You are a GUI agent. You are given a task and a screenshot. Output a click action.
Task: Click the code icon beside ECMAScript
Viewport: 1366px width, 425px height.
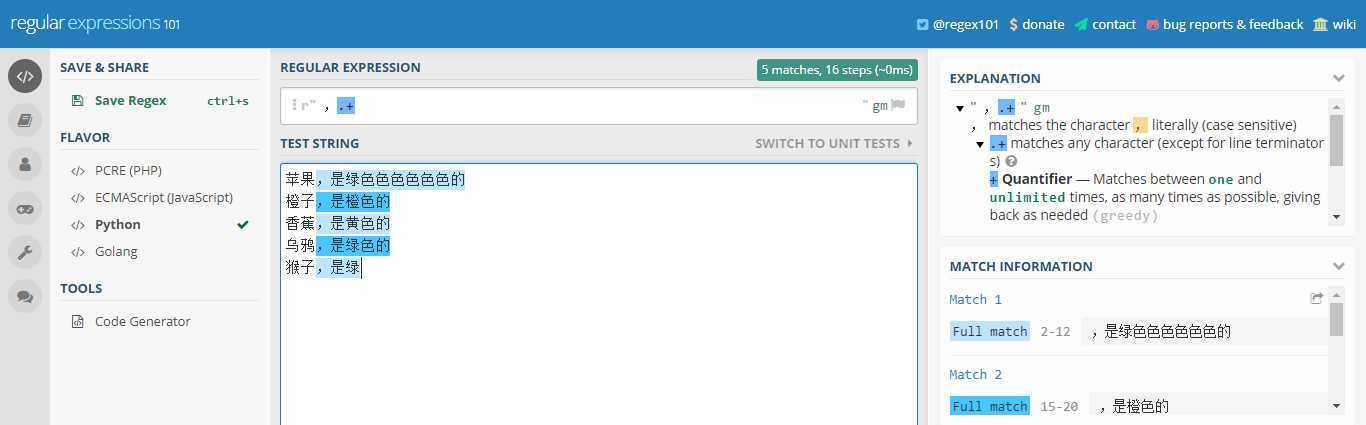pos(78,198)
